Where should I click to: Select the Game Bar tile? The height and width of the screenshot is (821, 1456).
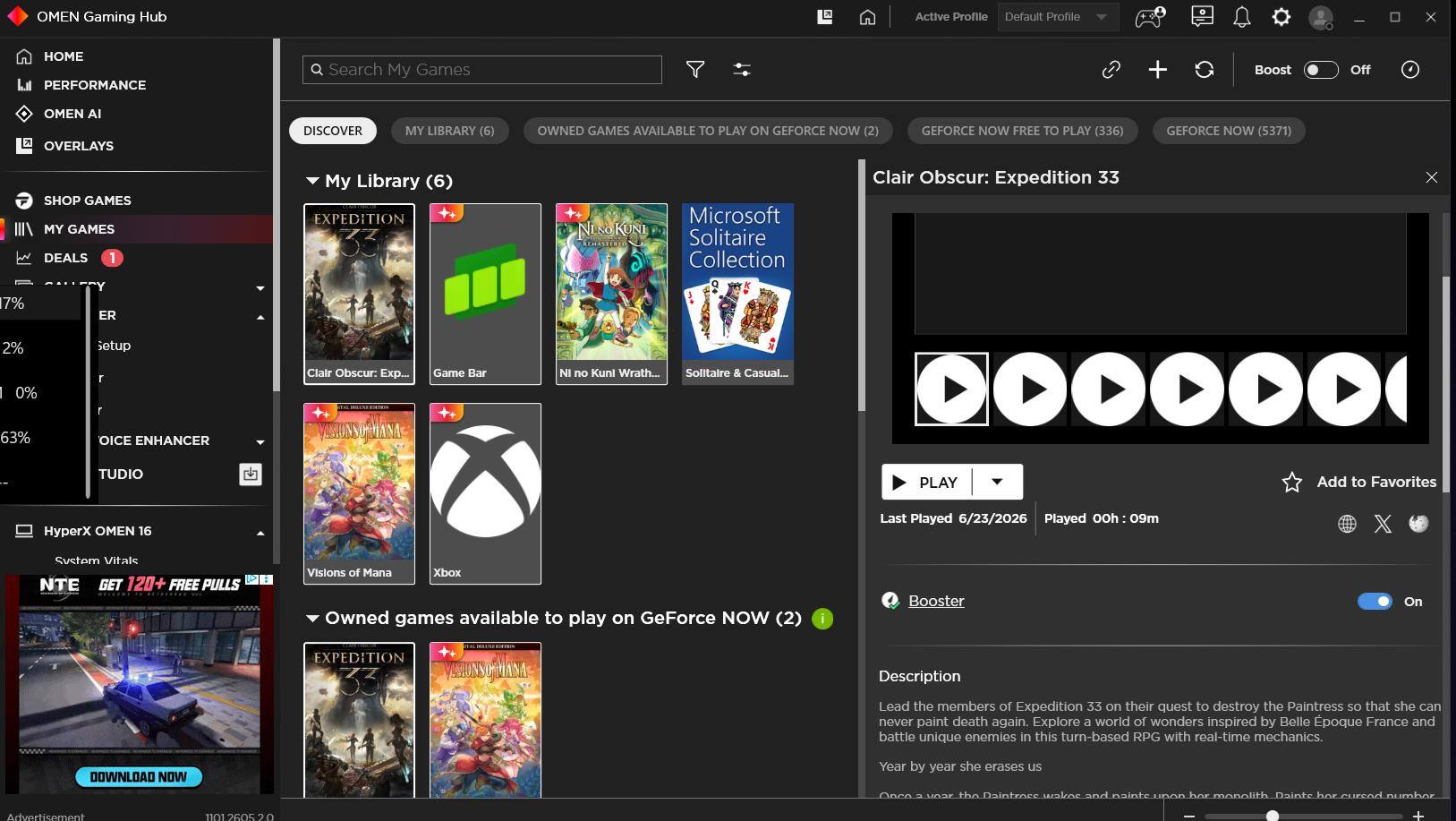coord(485,294)
